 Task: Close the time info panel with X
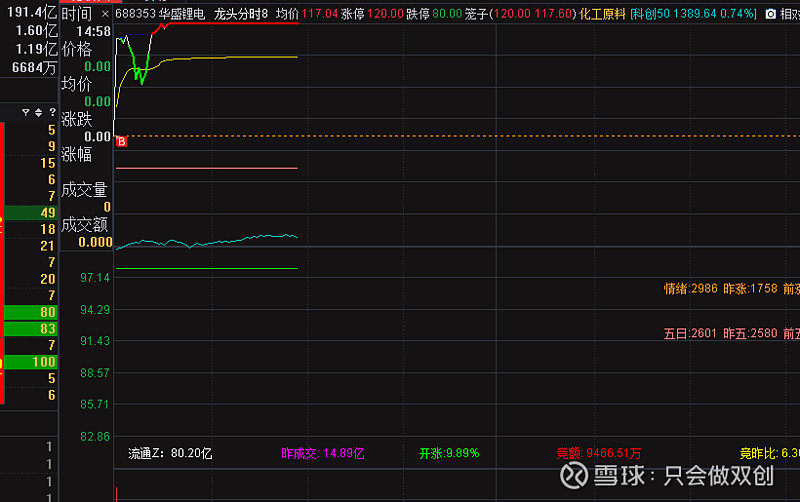(x=107, y=15)
